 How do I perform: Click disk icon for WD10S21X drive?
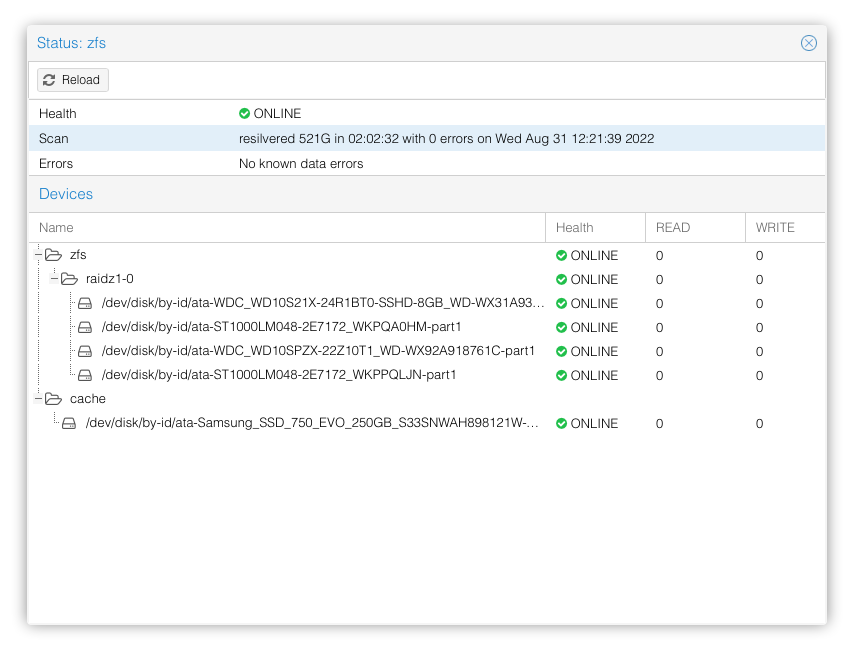click(85, 303)
